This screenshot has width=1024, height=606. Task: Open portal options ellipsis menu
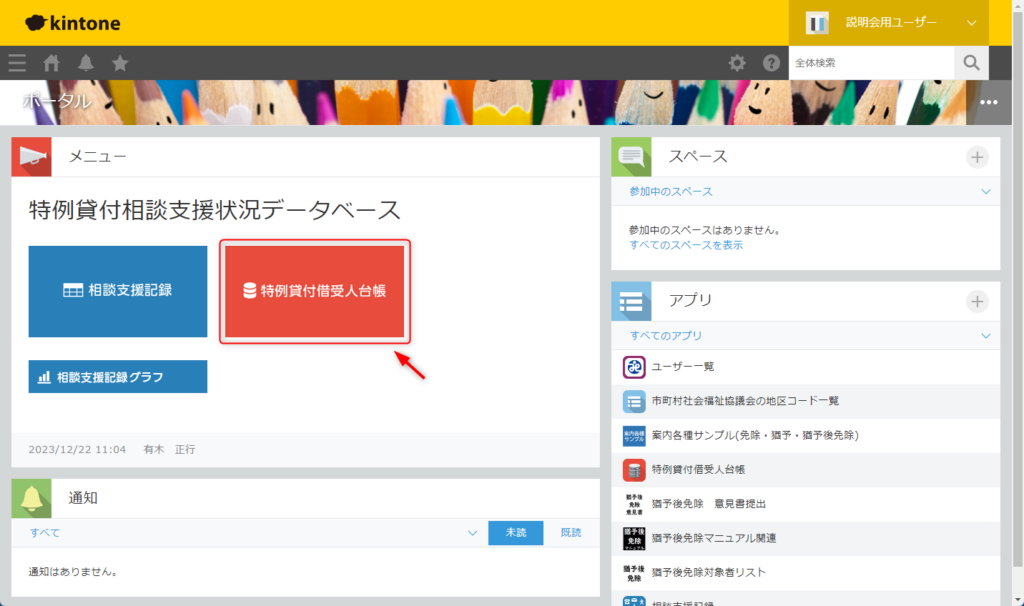pyautogui.click(x=989, y=102)
